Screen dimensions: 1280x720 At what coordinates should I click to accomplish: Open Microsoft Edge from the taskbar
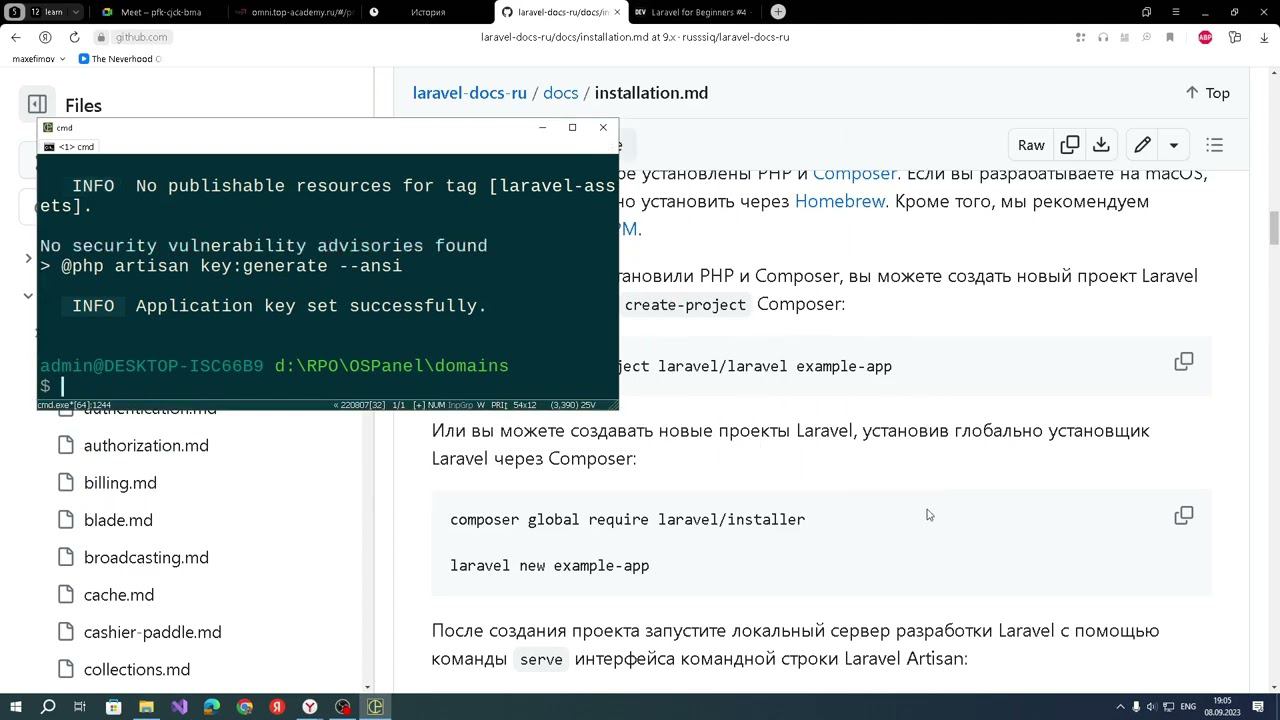212,707
